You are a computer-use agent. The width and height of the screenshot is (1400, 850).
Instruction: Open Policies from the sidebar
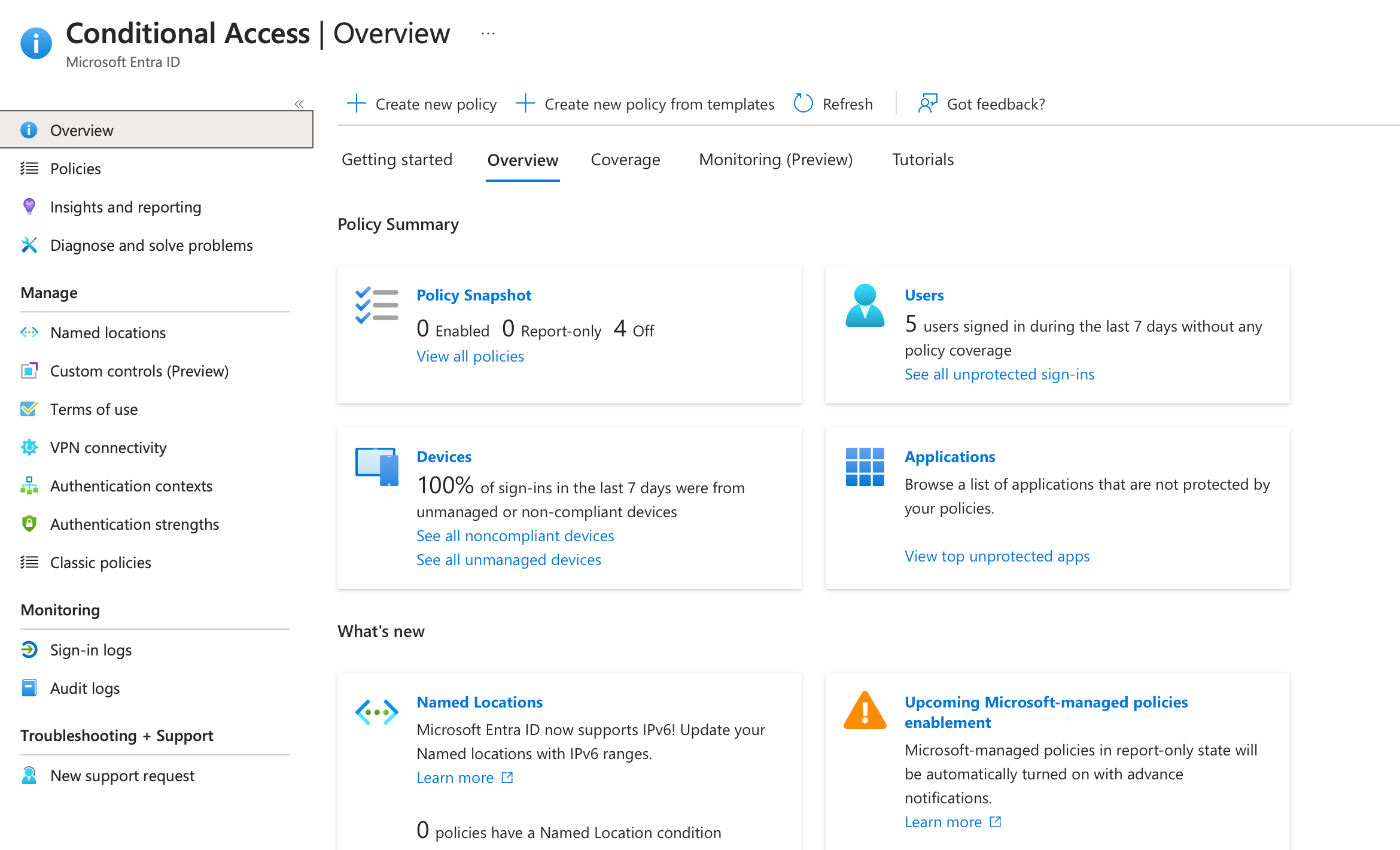click(75, 169)
